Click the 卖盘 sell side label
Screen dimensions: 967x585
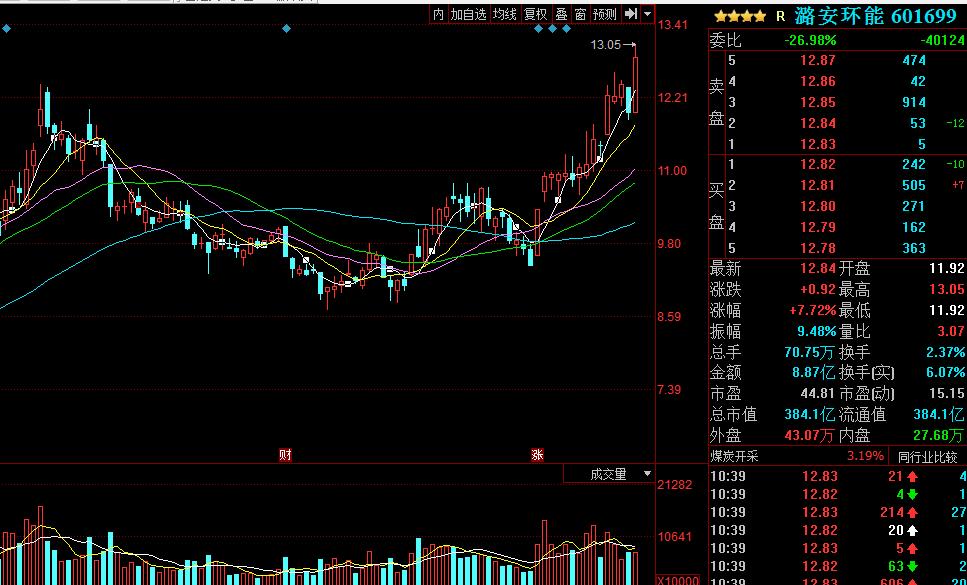pyautogui.click(x=717, y=102)
